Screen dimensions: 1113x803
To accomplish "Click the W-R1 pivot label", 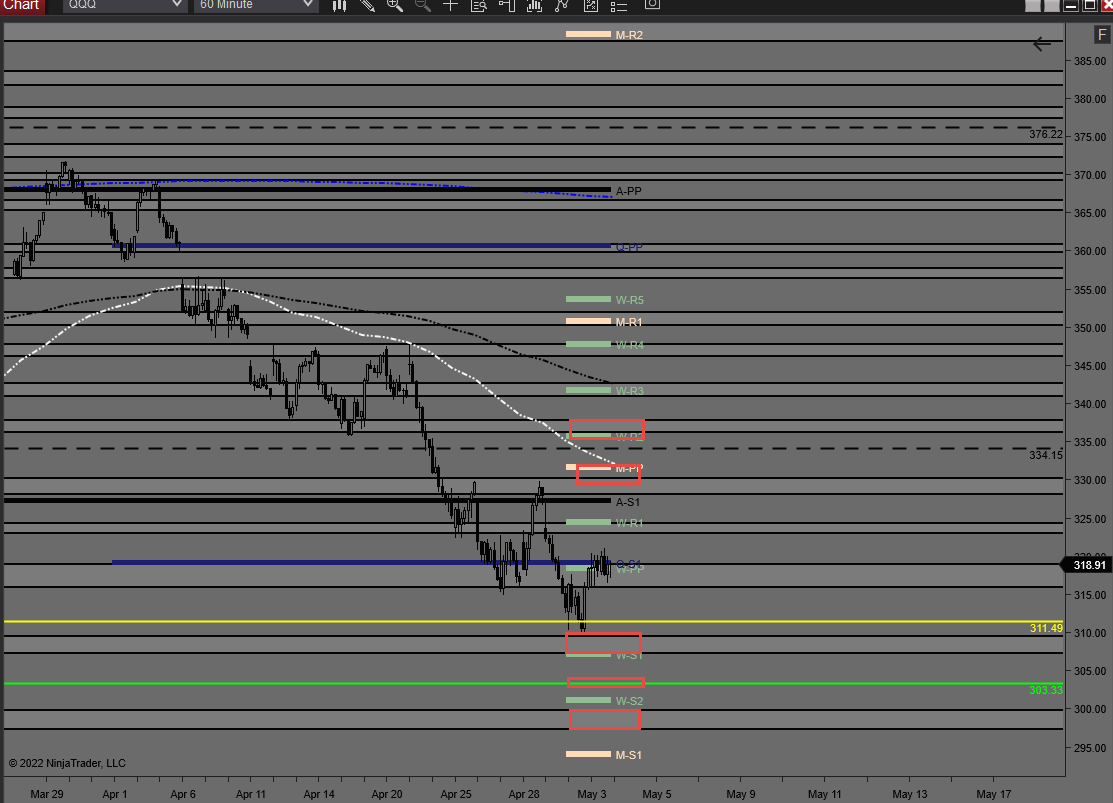I will (630, 523).
